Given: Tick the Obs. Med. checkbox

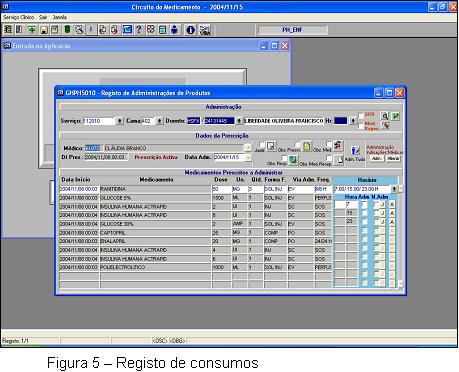Looking at the screenshot, I should click(329, 144).
